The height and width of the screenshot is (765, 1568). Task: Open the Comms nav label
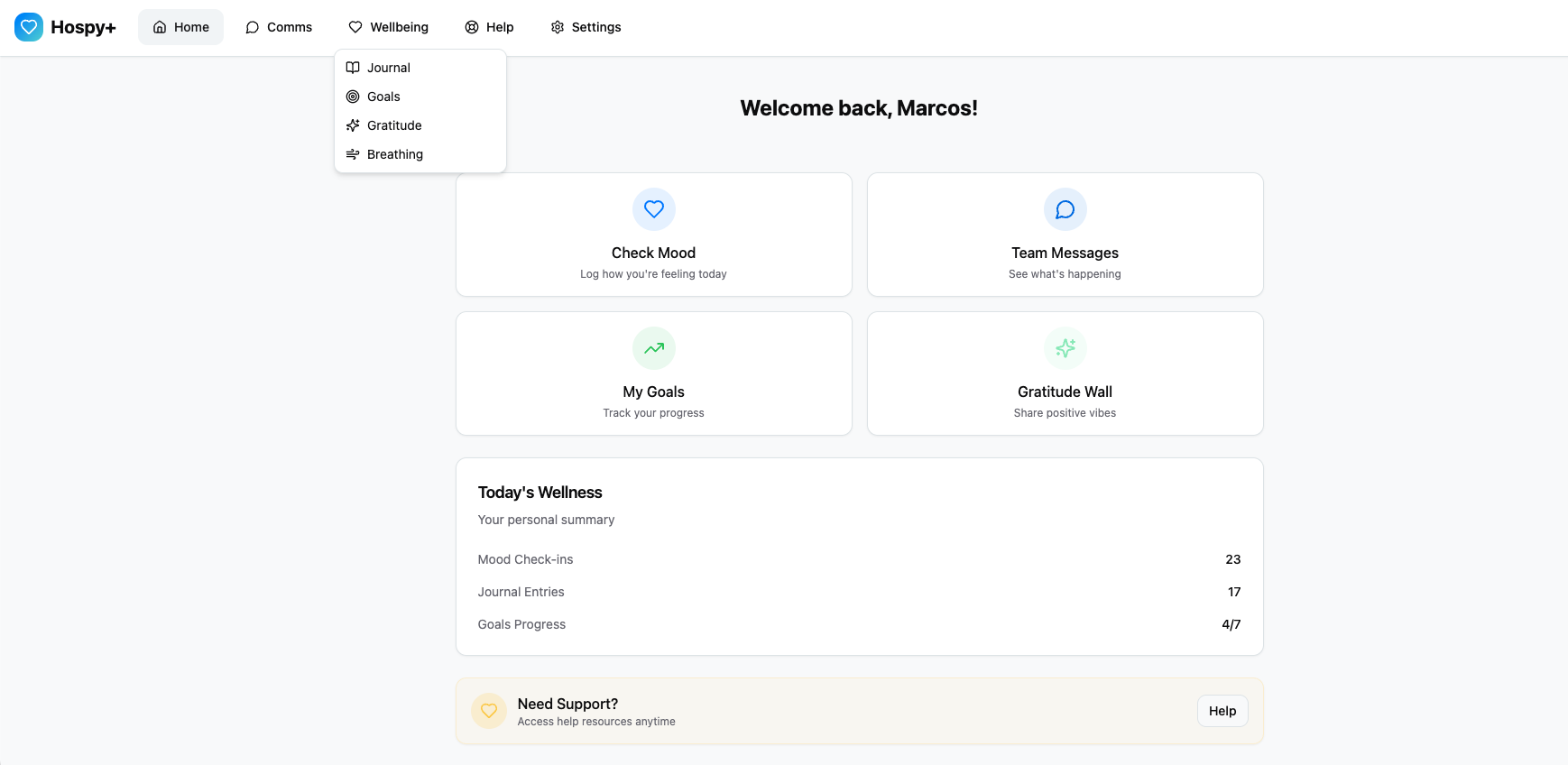point(290,27)
